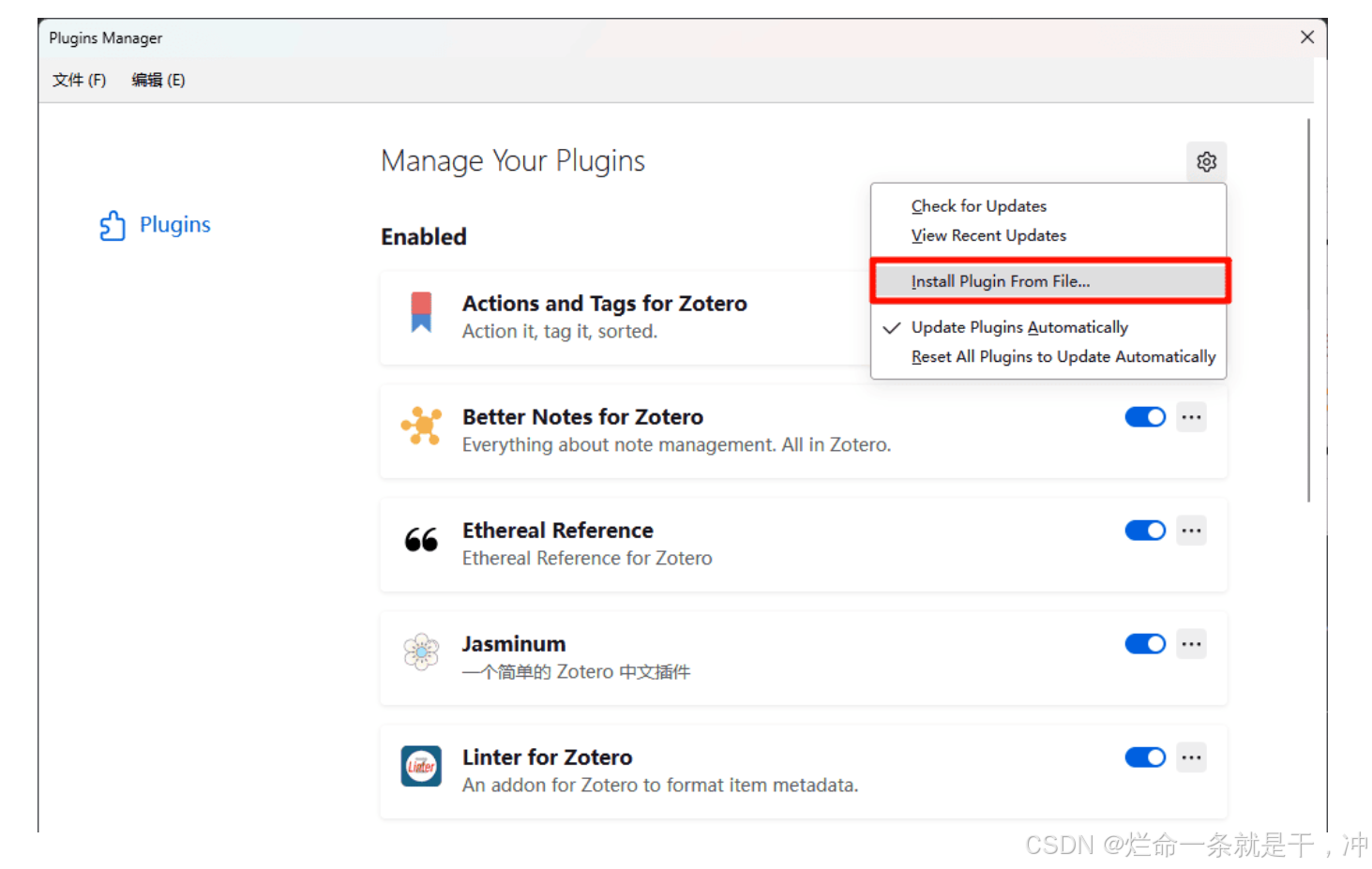Click the Plugins puzzle-piece sidebar icon
This screenshot has width=1372, height=869.
113,225
